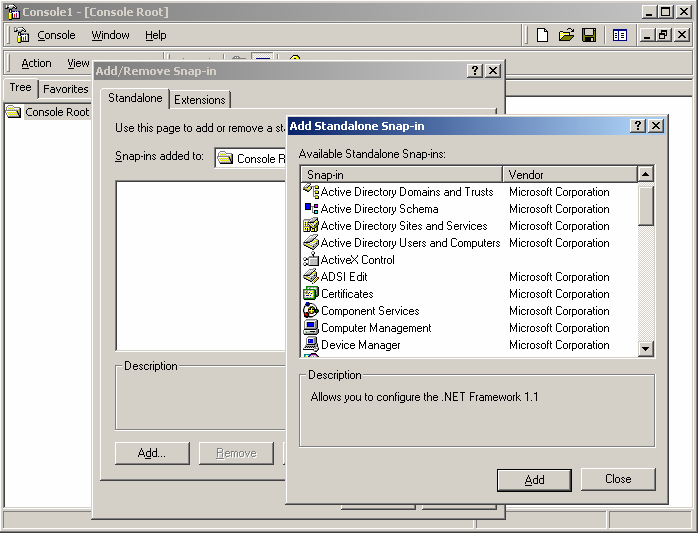698x533 pixels.
Task: Select 'Active Directory Schema' row text
Action: tap(379, 209)
